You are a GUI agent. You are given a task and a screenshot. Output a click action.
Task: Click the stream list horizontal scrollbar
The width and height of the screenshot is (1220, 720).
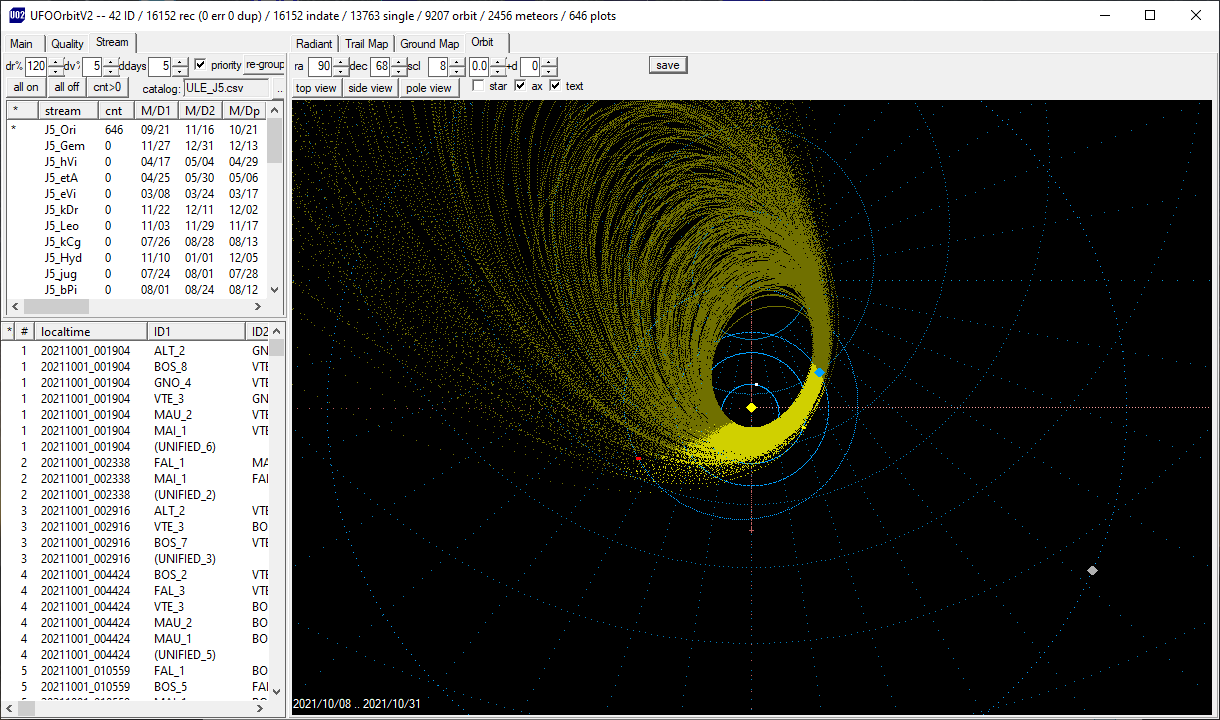coord(137,306)
